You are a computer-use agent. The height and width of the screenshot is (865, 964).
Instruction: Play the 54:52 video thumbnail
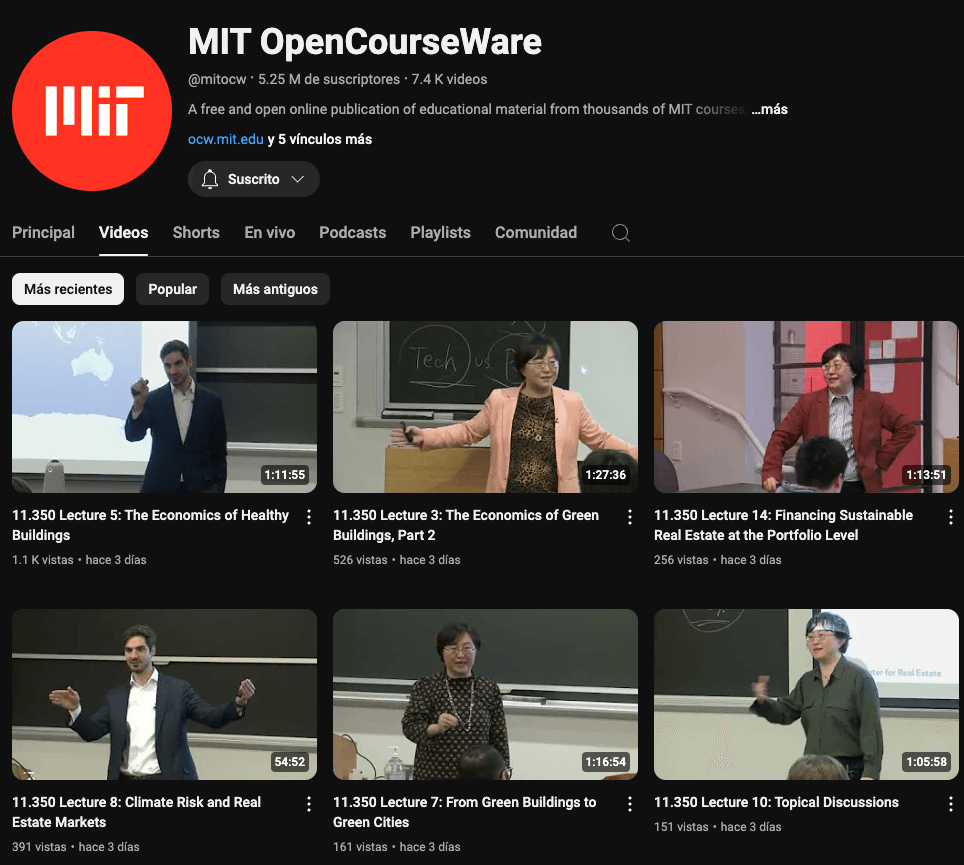coord(164,694)
